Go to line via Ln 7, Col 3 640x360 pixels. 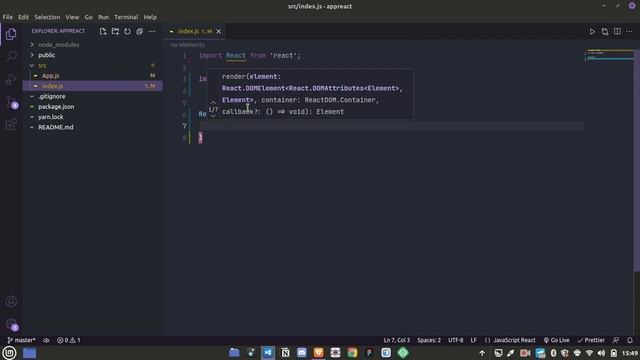[x=397, y=340]
